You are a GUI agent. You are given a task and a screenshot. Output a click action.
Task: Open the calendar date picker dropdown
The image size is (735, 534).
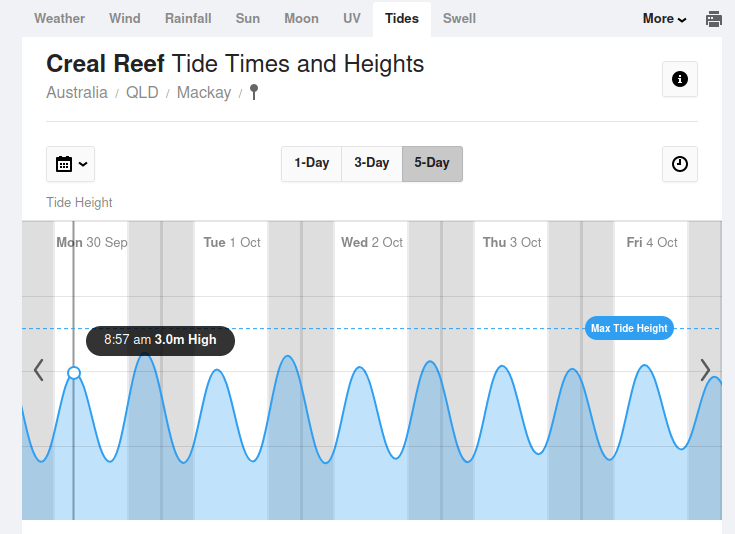click(x=71, y=164)
